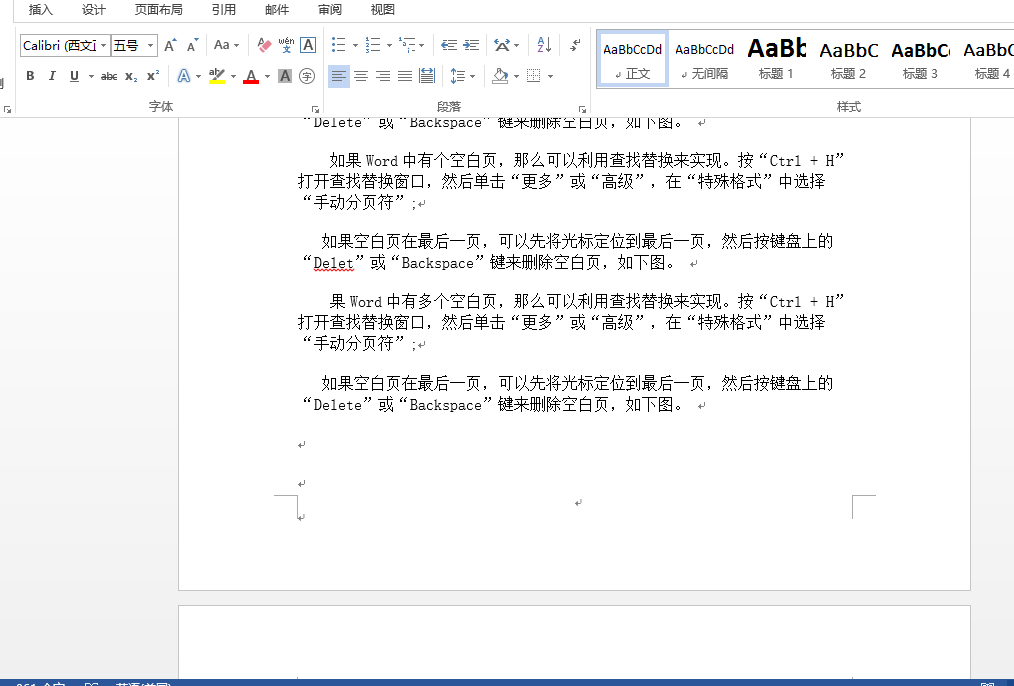Click the subscript icon

(x=131, y=76)
